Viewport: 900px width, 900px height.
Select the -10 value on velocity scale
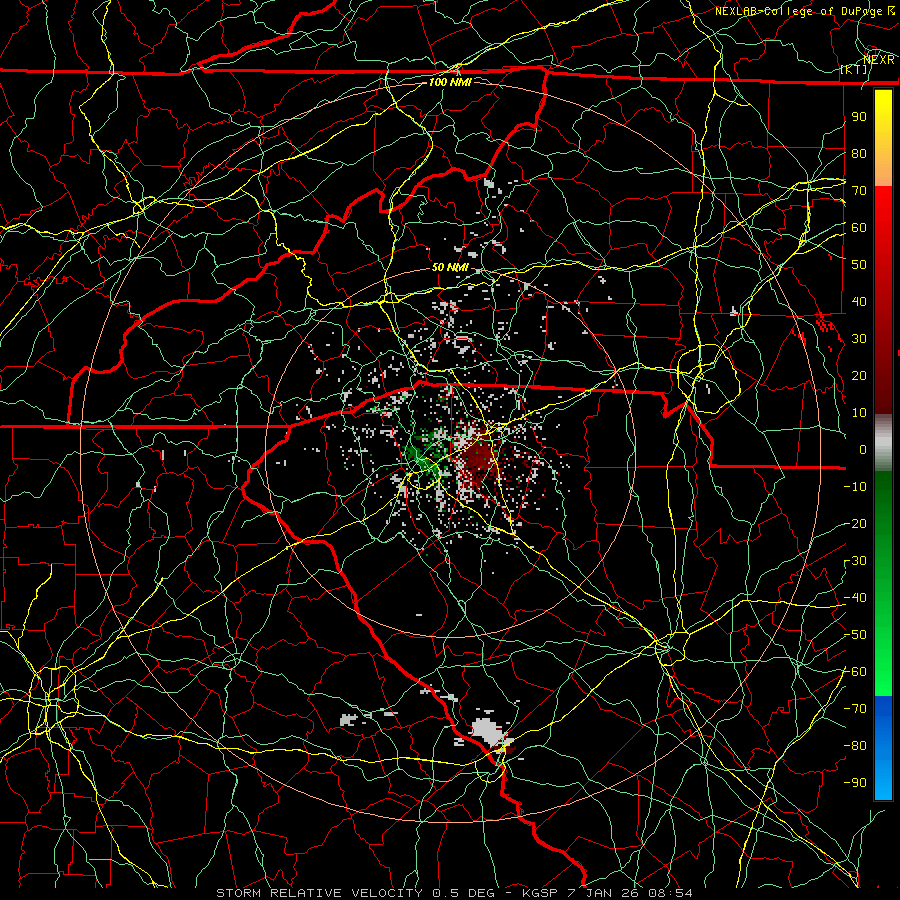pyautogui.click(x=855, y=487)
